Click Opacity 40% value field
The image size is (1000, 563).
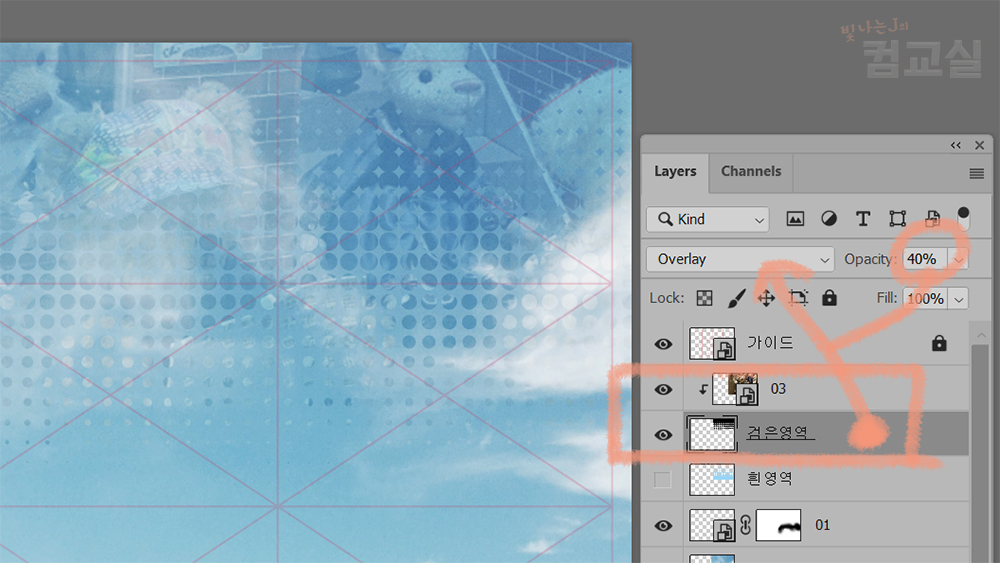[x=925, y=260]
